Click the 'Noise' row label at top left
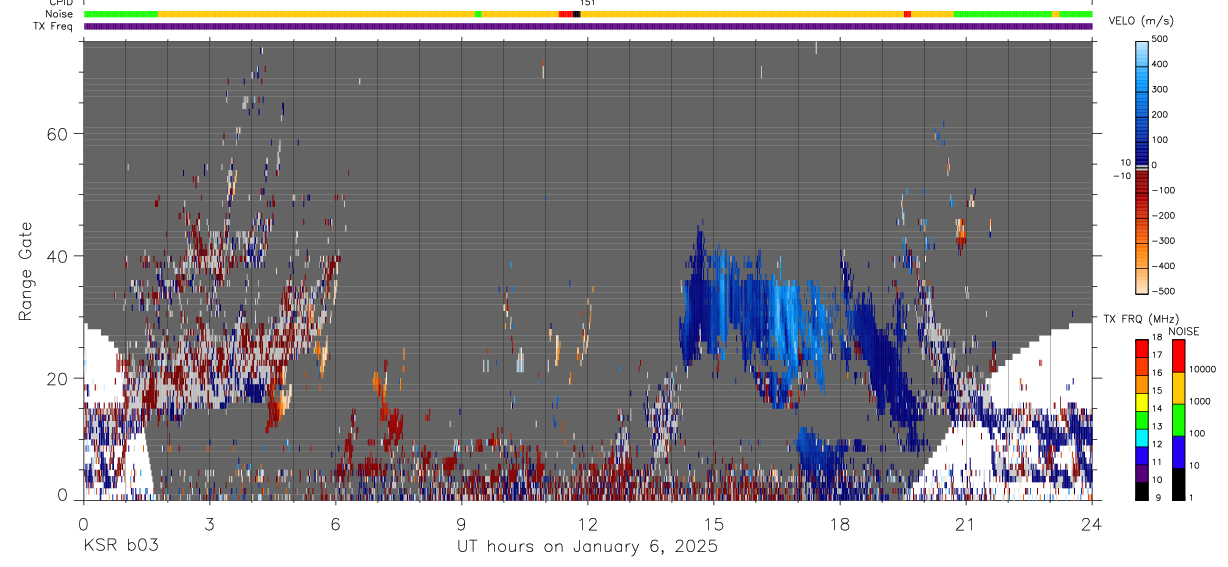1228x567 pixels. (60, 14)
